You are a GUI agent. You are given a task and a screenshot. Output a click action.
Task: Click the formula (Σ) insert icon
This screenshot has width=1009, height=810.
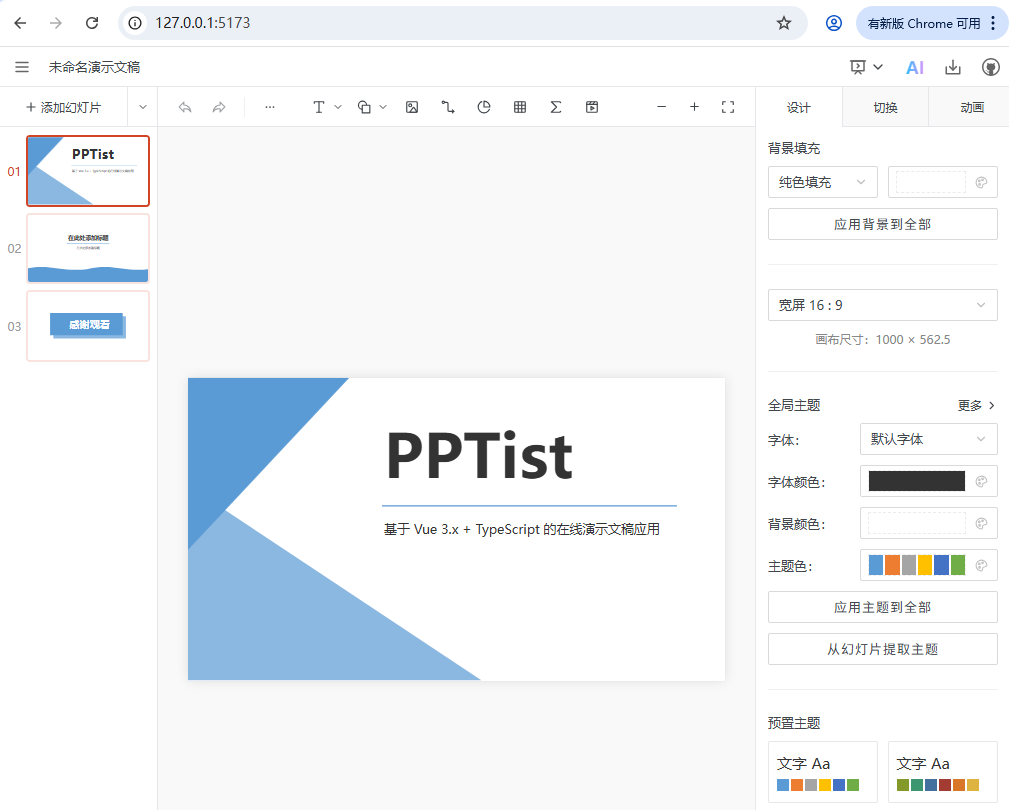click(x=555, y=107)
